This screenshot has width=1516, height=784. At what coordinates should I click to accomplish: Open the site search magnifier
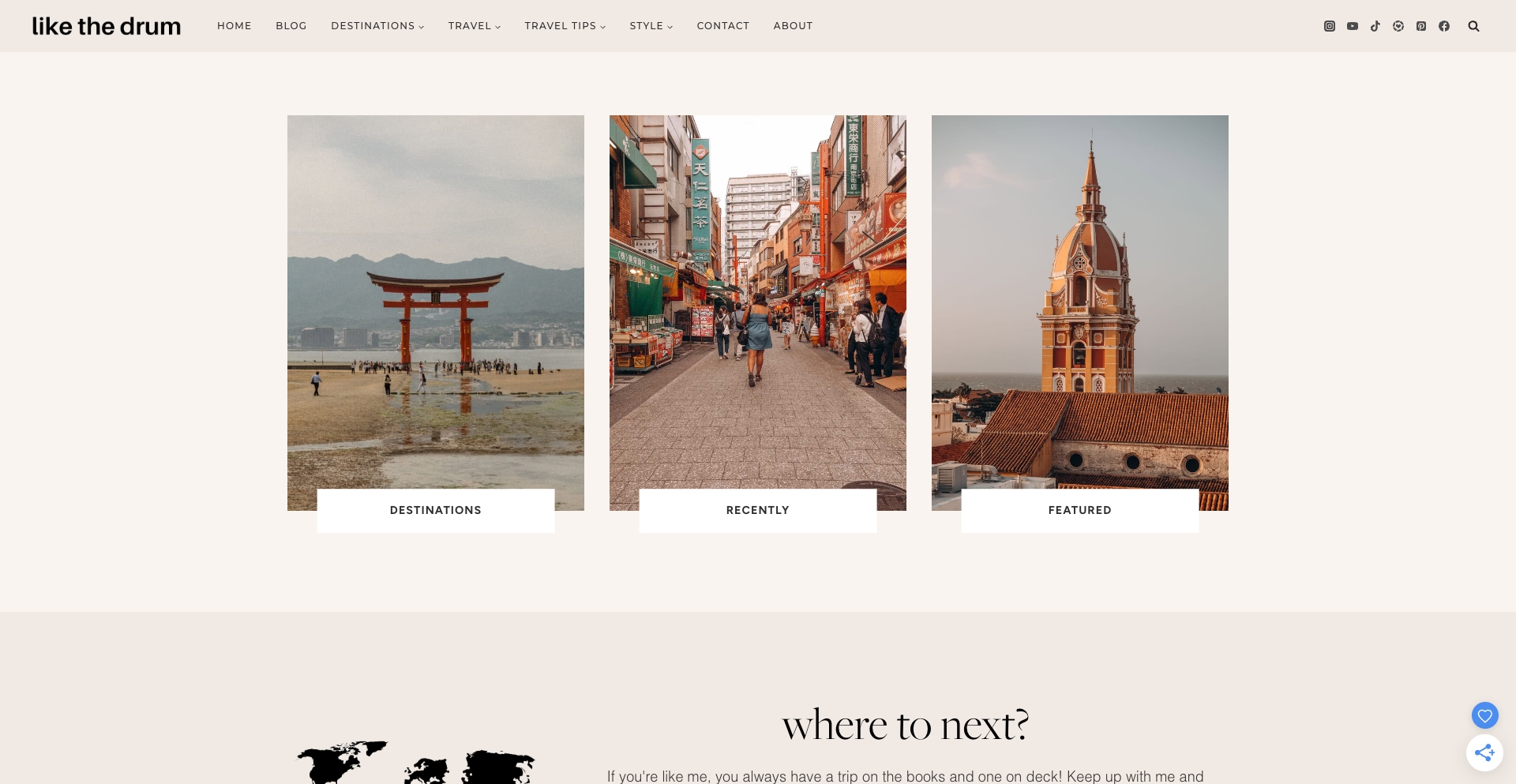(x=1473, y=25)
